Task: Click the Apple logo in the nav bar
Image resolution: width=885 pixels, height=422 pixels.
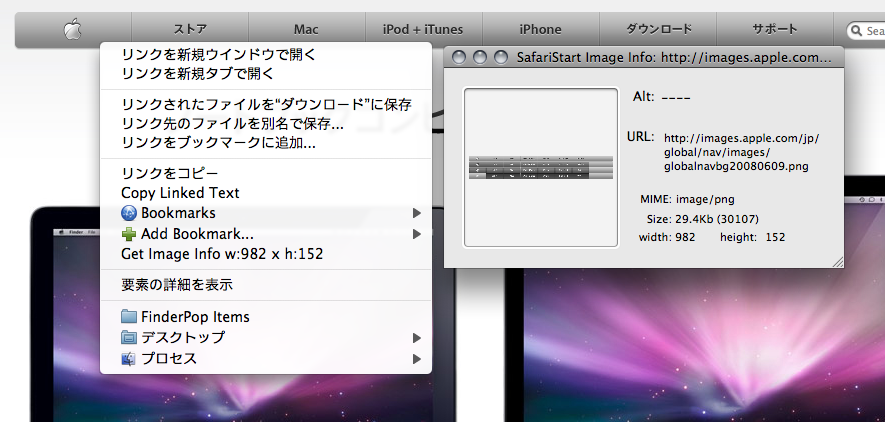Action: 72,29
